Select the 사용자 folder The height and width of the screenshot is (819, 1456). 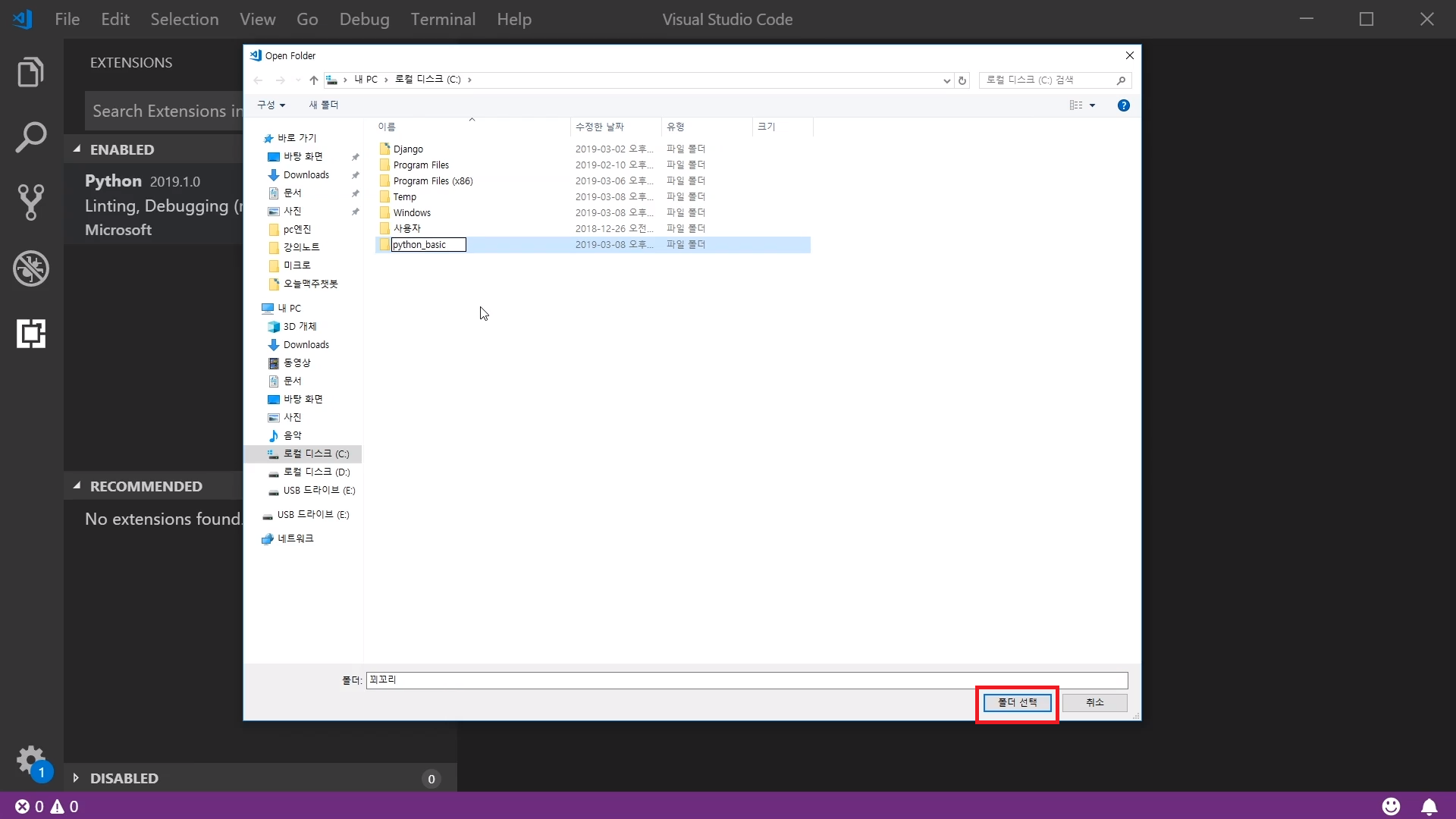point(406,228)
